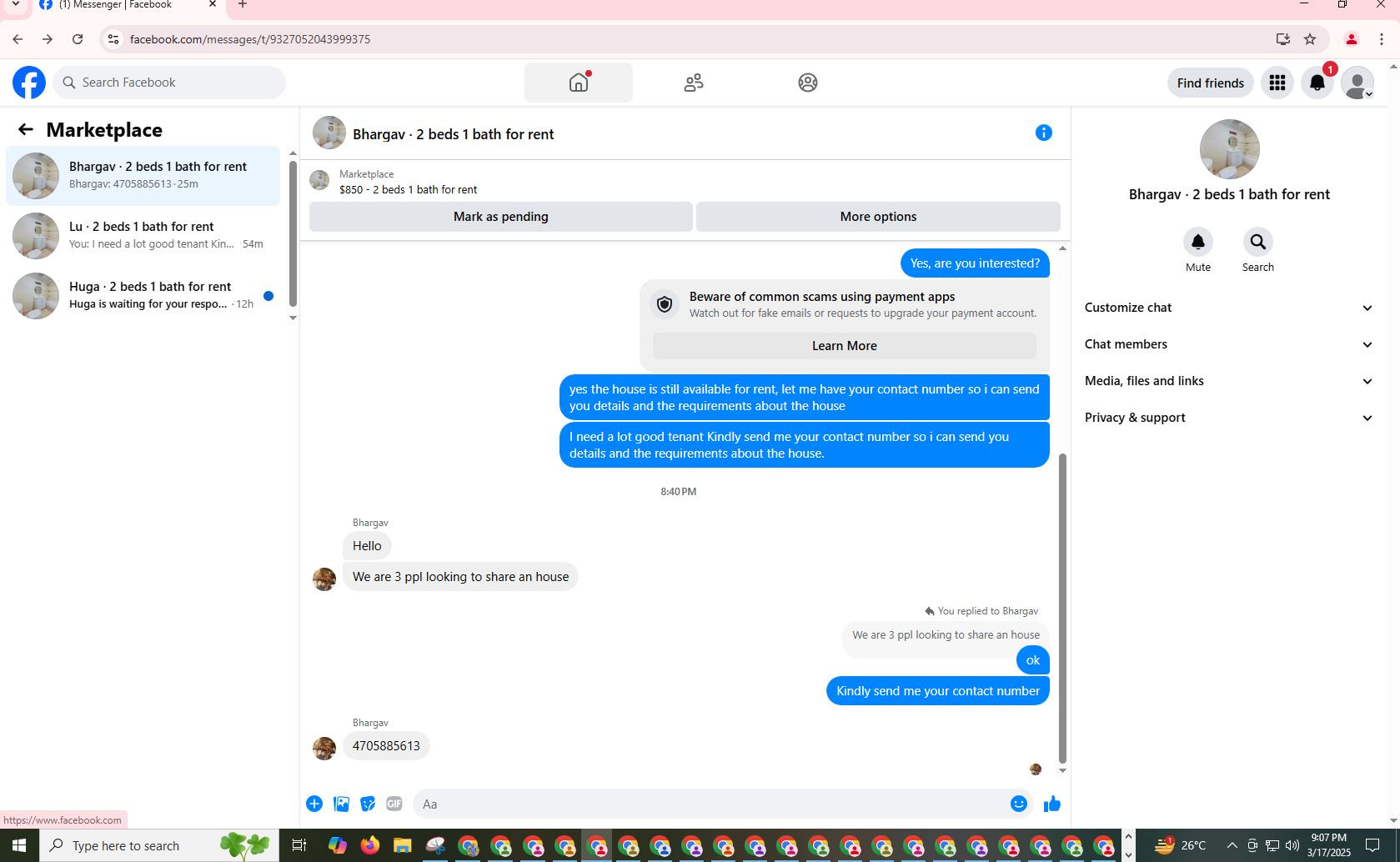Search within the conversation
This screenshot has width=1400, height=862.
1258,242
